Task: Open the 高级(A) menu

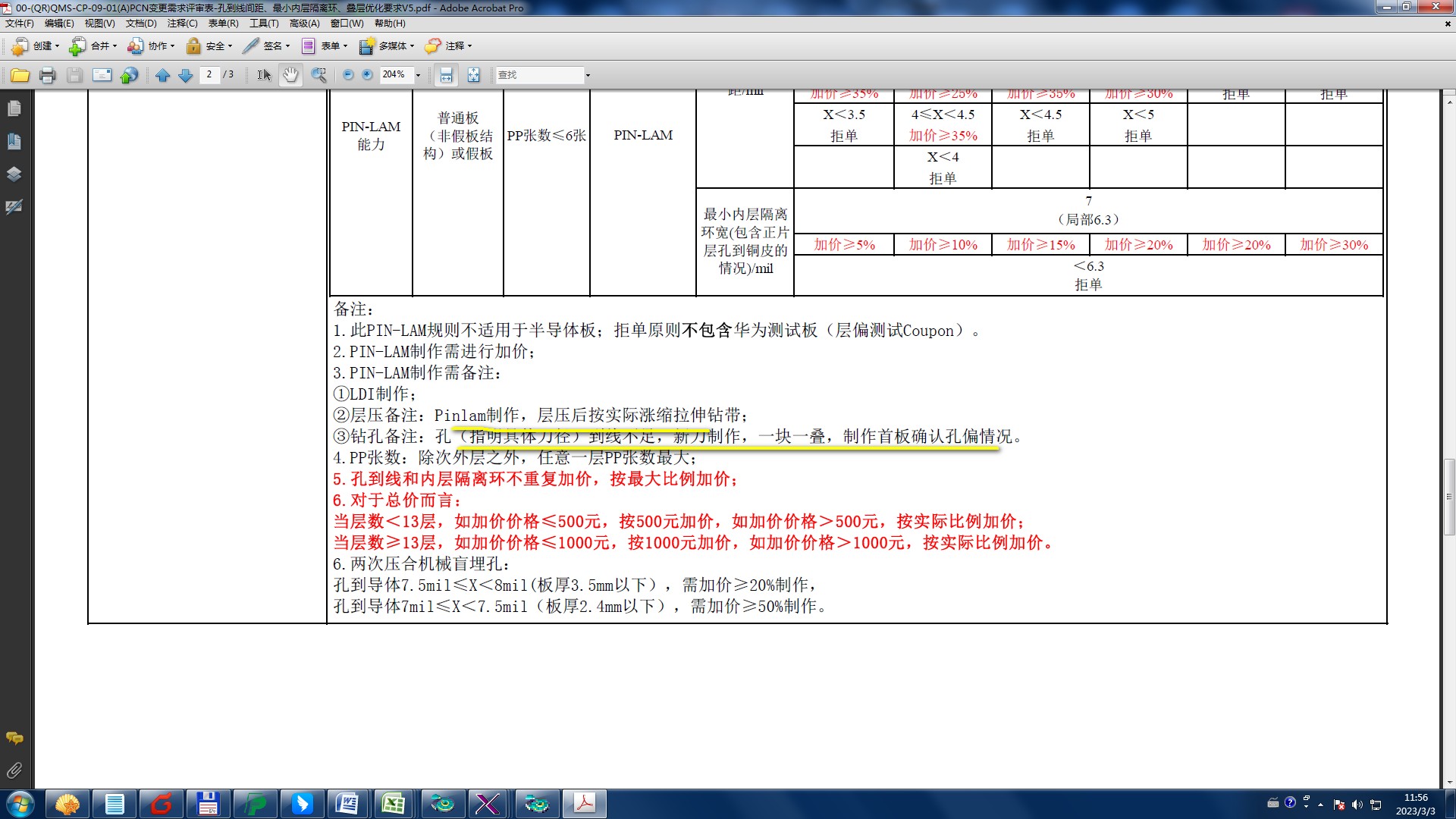Action: (x=304, y=24)
